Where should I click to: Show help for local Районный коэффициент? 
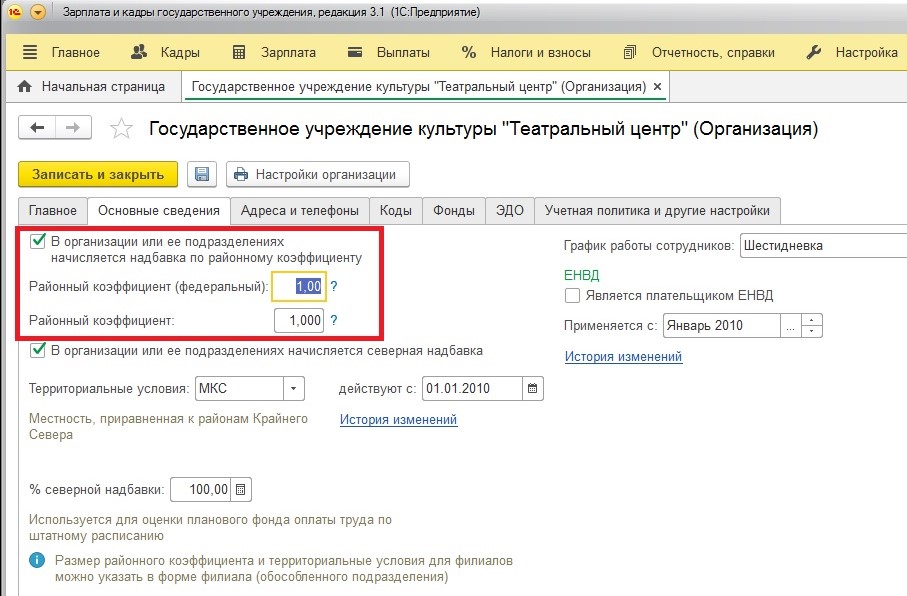click(x=334, y=321)
